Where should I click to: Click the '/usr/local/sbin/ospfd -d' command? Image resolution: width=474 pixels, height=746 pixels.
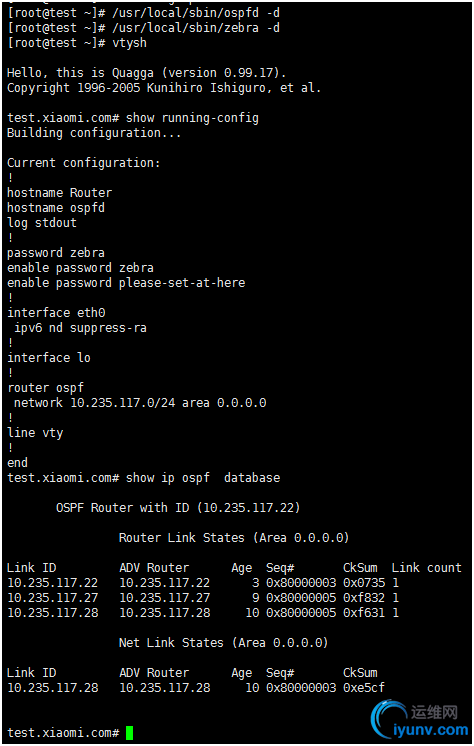[196, 13]
